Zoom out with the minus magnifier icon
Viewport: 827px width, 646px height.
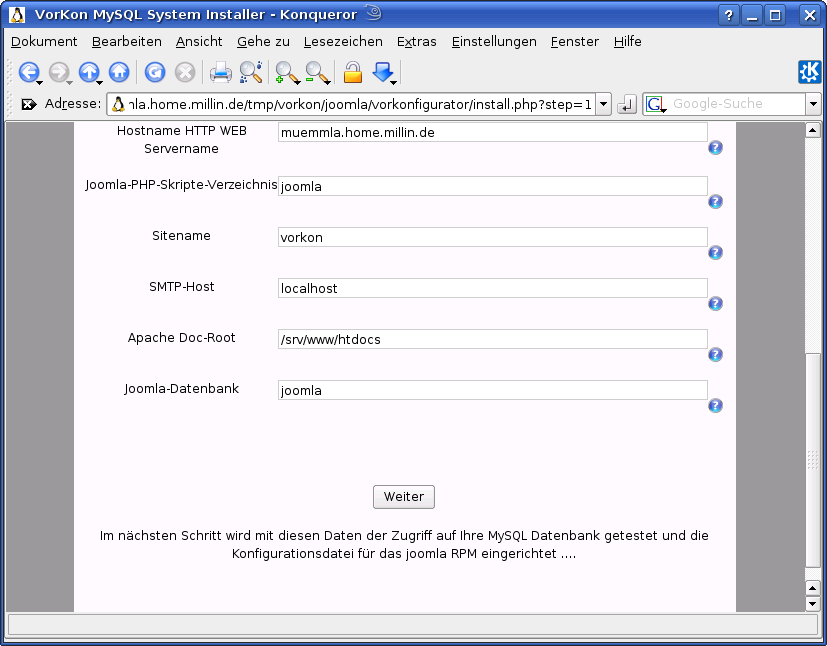(x=318, y=72)
